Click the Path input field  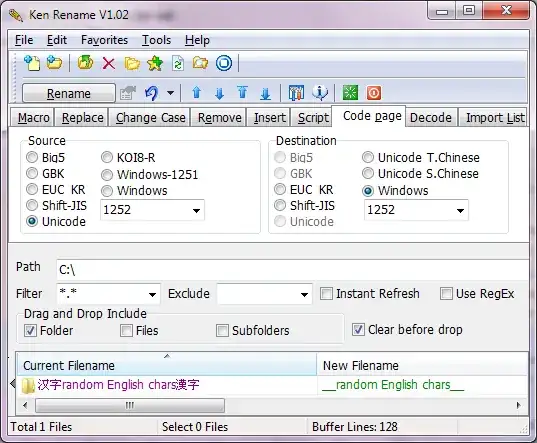pos(293,270)
